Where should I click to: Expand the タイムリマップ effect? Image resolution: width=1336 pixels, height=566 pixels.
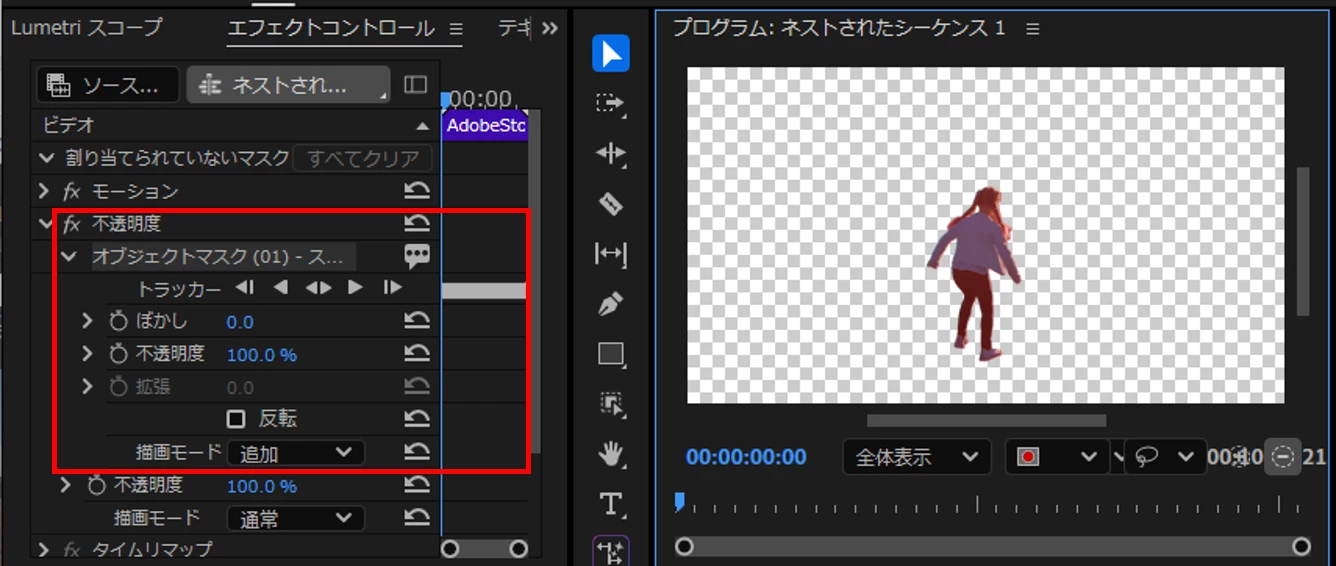click(43, 549)
